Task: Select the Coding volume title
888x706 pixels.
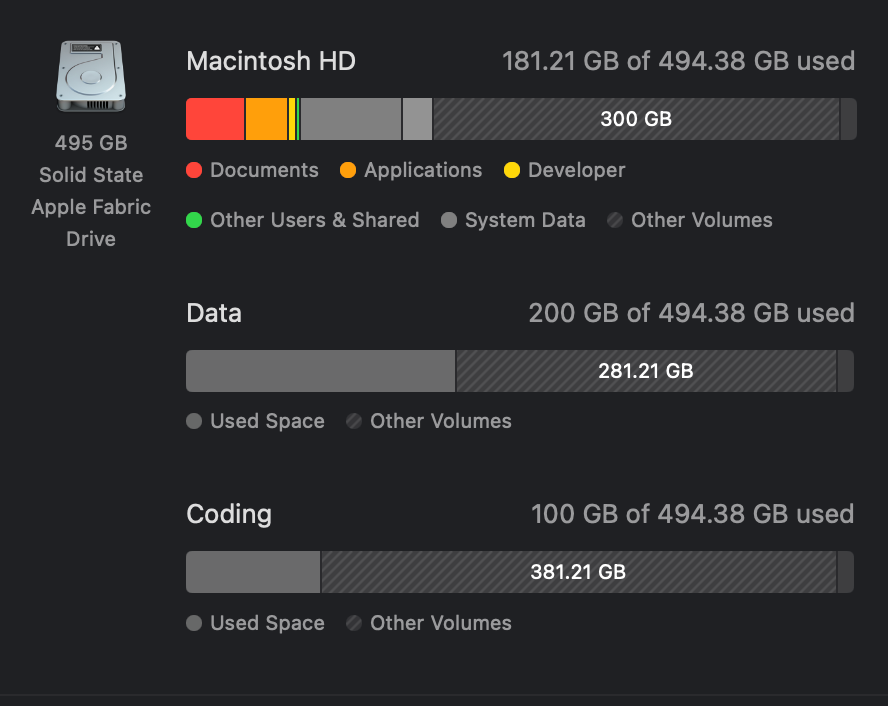Action: click(229, 514)
